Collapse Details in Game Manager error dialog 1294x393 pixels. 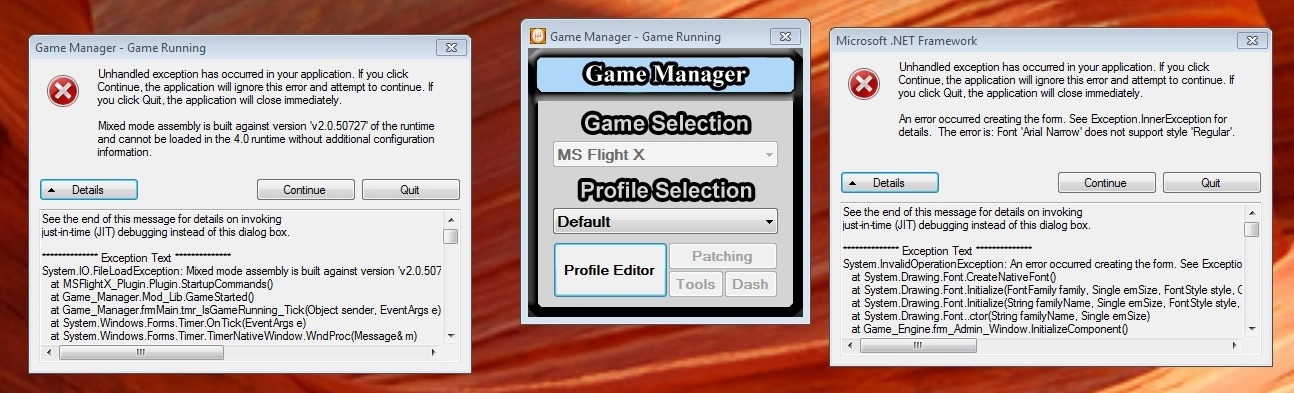(89, 189)
